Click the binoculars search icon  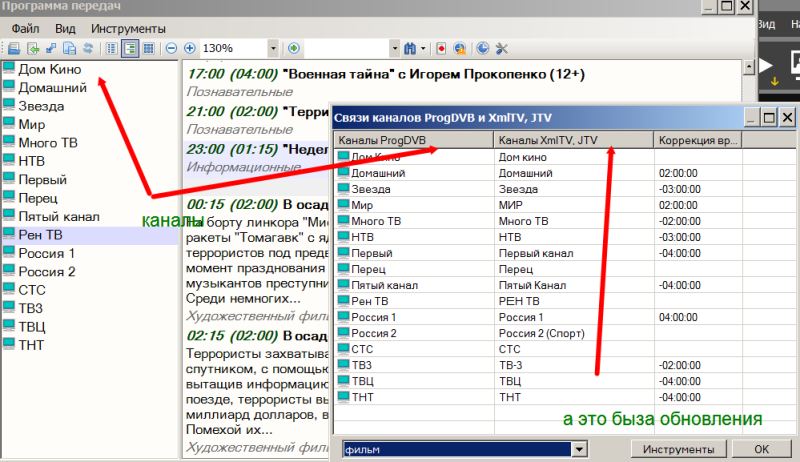(x=410, y=48)
